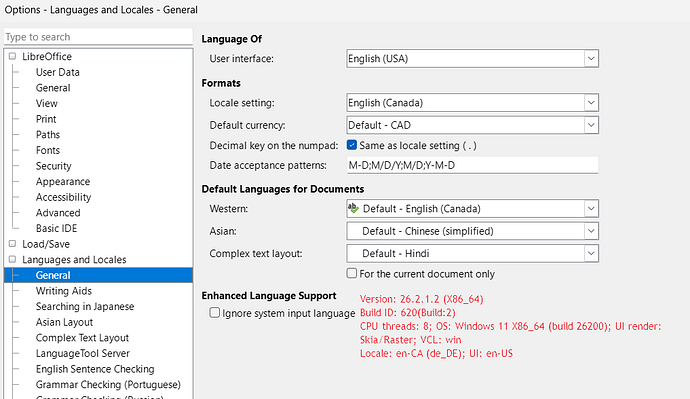Select the Languages and Locales label

pos(74,260)
